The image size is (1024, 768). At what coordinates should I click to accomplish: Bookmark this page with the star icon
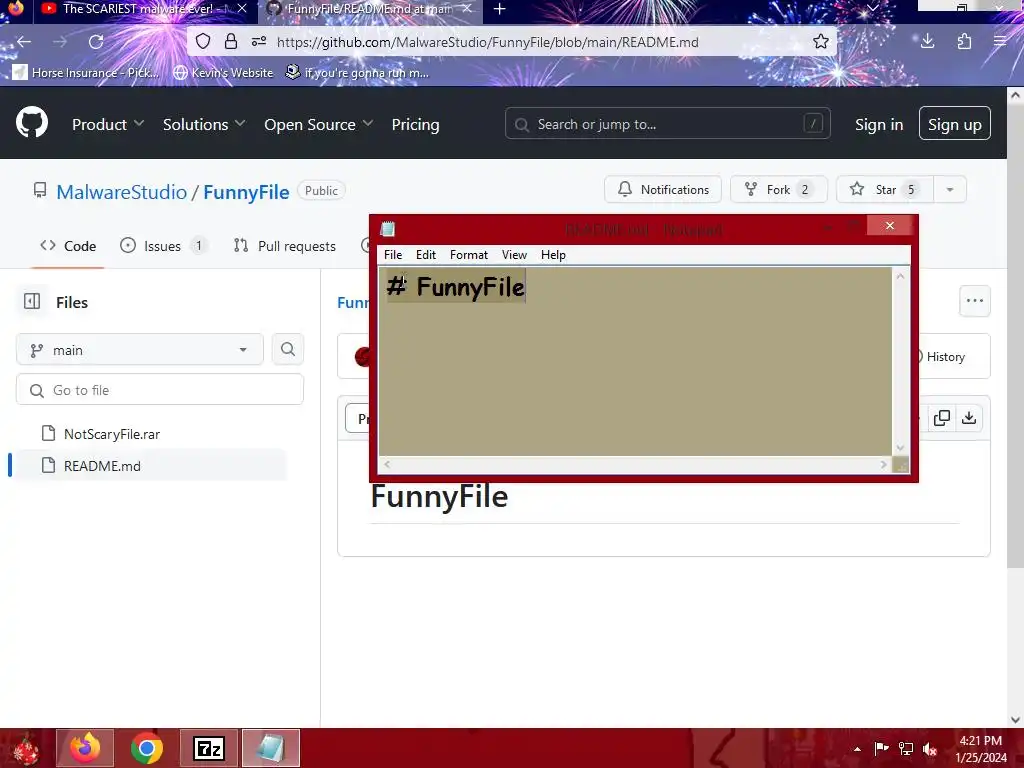pyautogui.click(x=821, y=42)
